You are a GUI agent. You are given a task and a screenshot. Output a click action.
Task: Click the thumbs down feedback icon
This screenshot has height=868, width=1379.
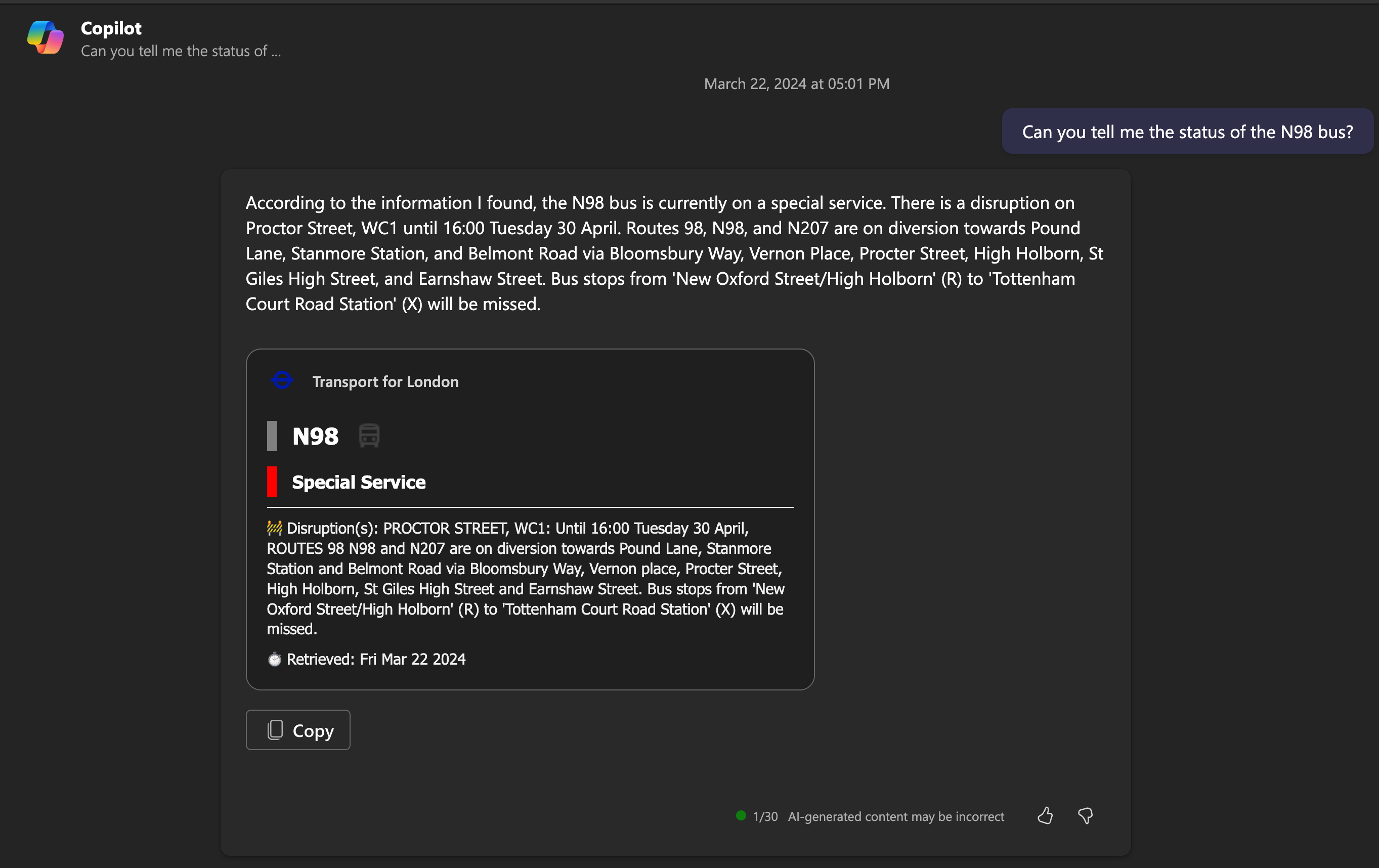coord(1085,816)
